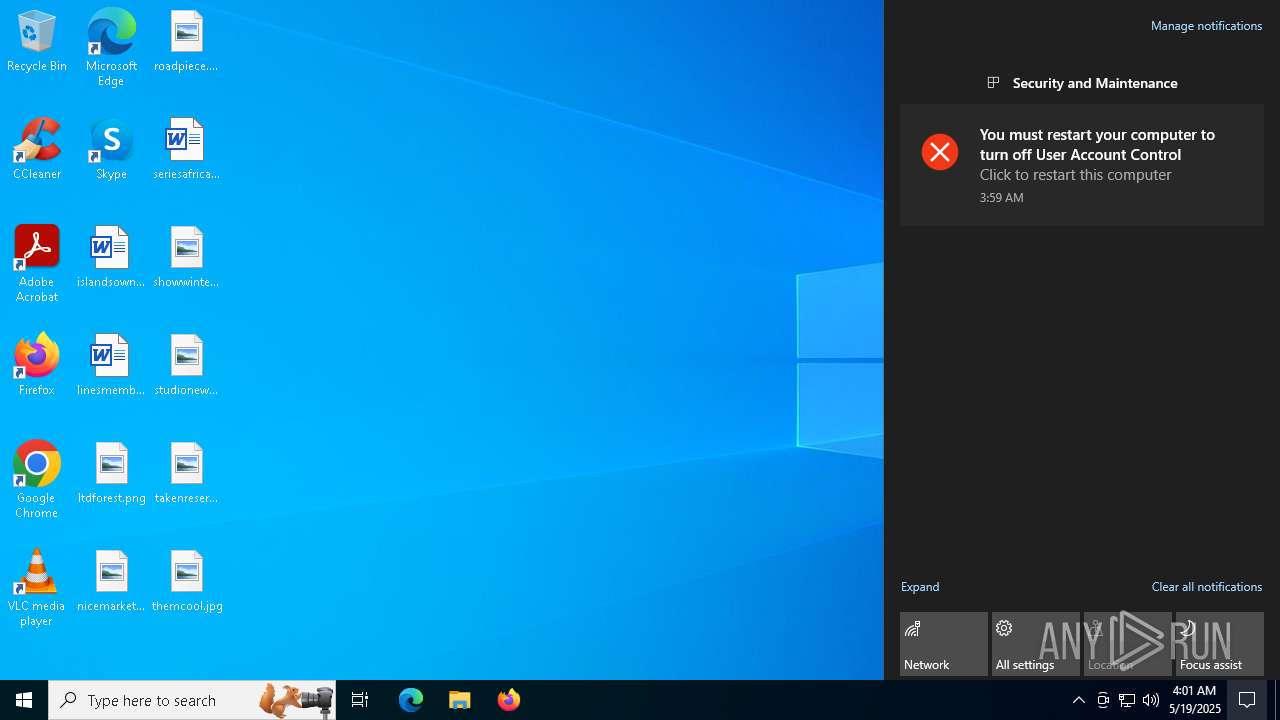This screenshot has height=720, width=1280.
Task: Close the Action Center via notification icon
Action: (x=1248, y=700)
